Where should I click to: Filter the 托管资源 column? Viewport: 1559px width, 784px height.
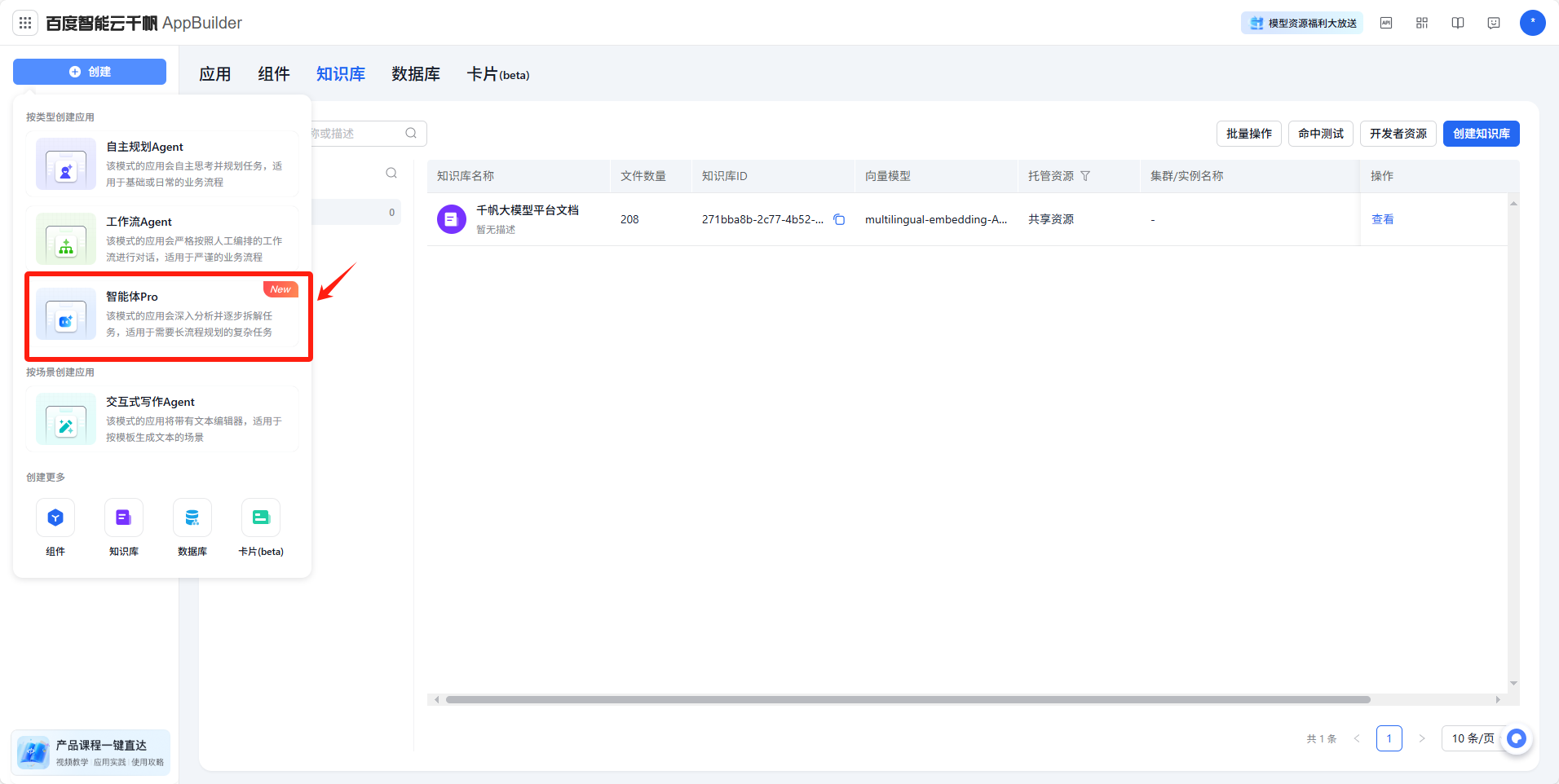[x=1085, y=176]
